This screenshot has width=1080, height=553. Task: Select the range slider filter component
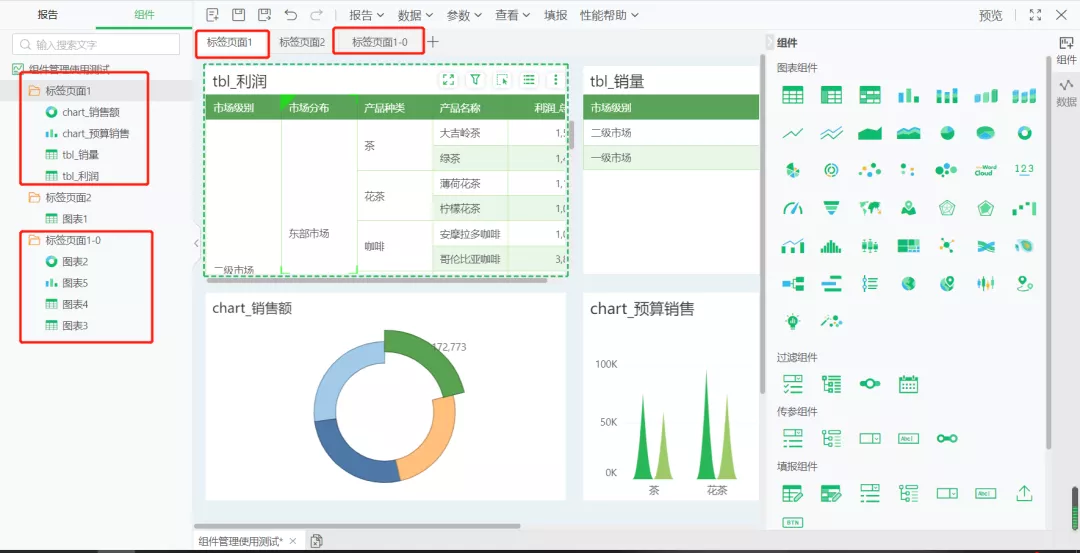click(x=870, y=384)
